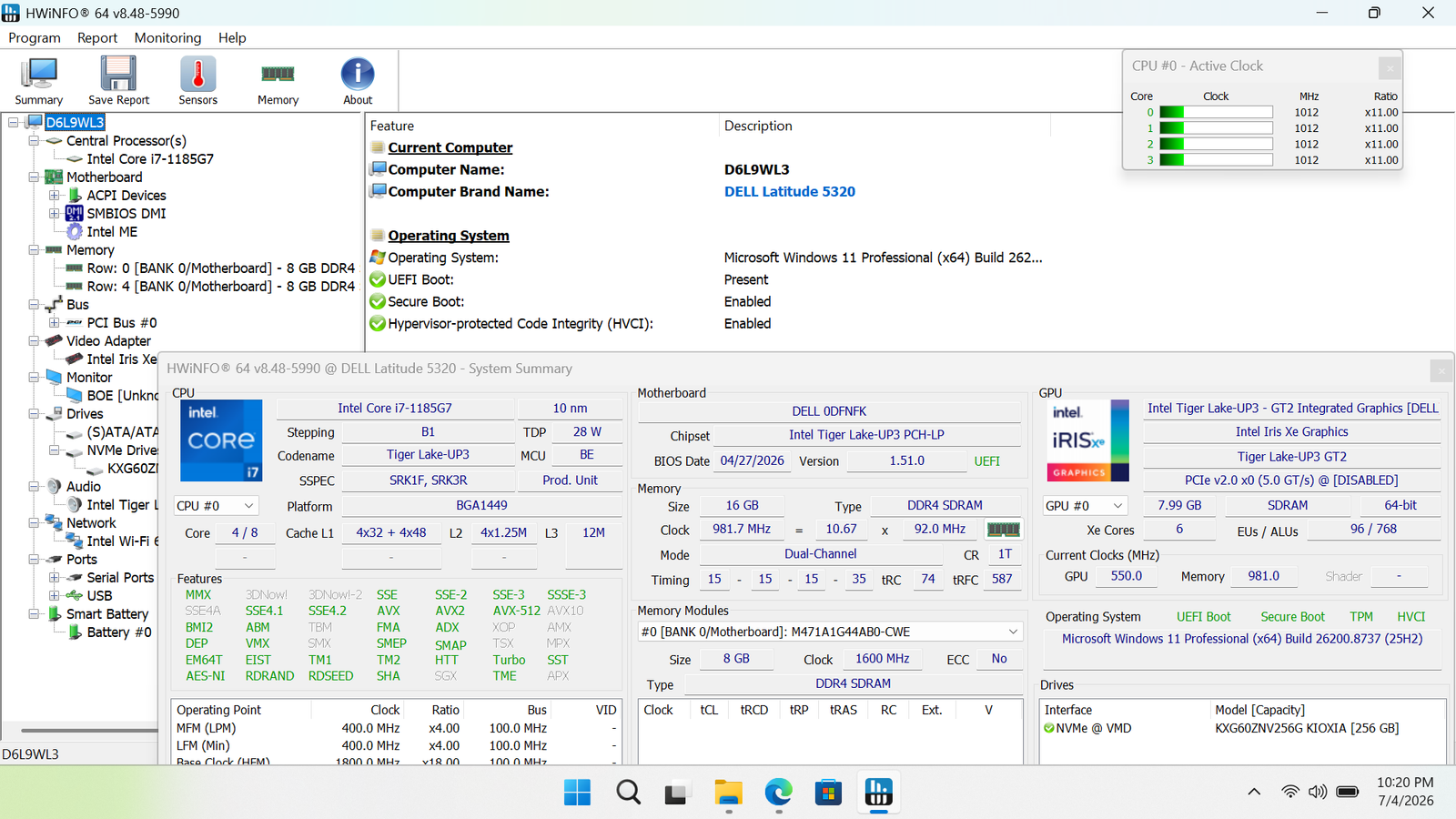Click the Memory toolbar icon

pyautogui.click(x=278, y=81)
